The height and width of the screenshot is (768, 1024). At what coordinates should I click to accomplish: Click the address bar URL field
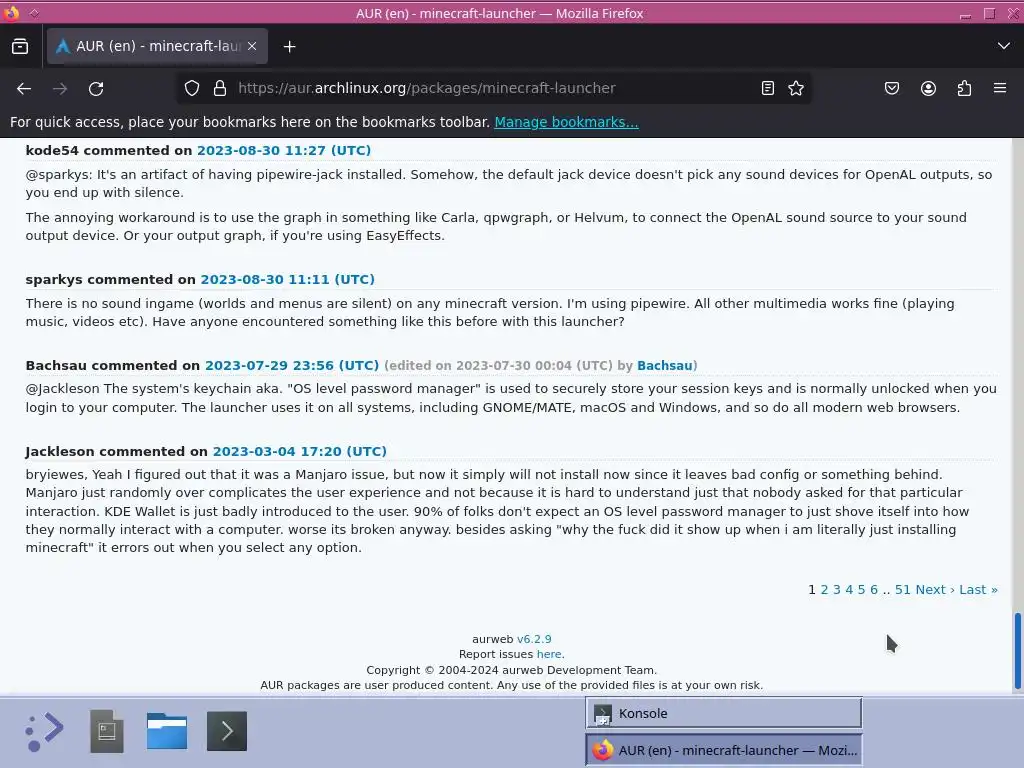(x=493, y=88)
